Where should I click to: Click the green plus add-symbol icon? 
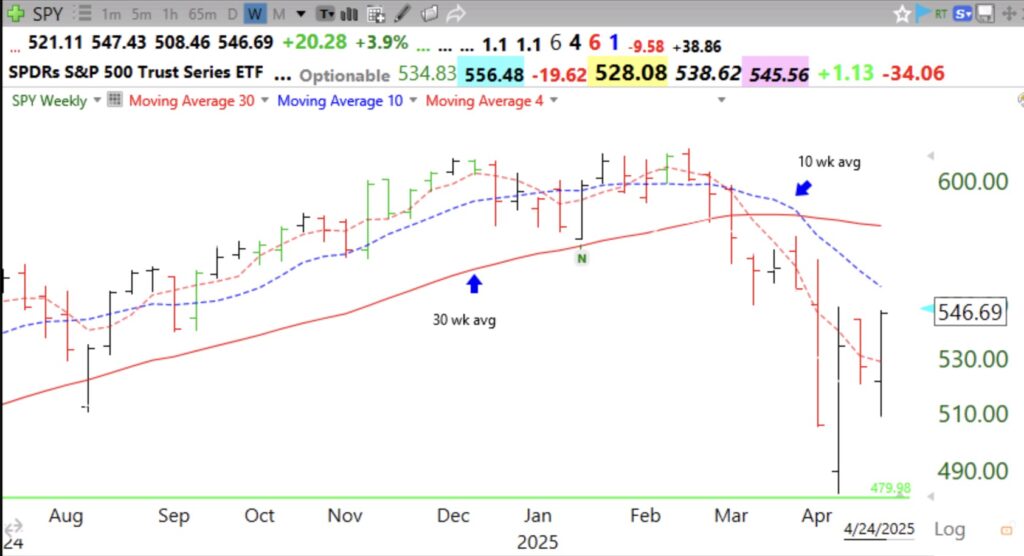(16, 13)
